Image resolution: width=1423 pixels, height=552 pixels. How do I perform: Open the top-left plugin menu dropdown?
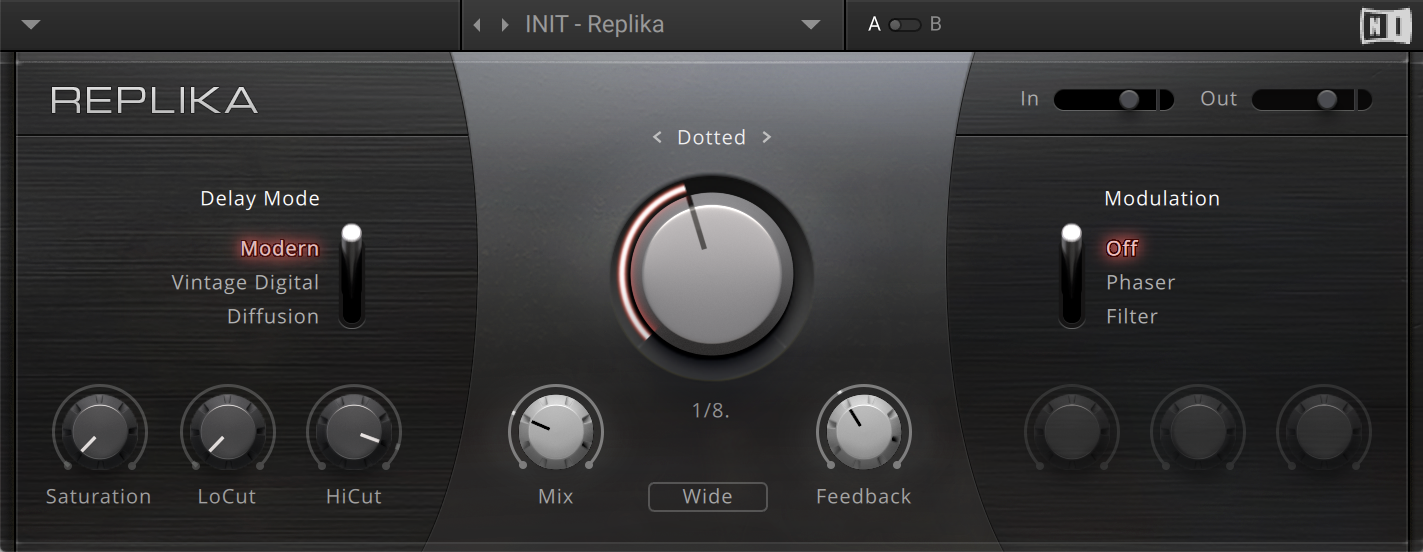coord(31,25)
